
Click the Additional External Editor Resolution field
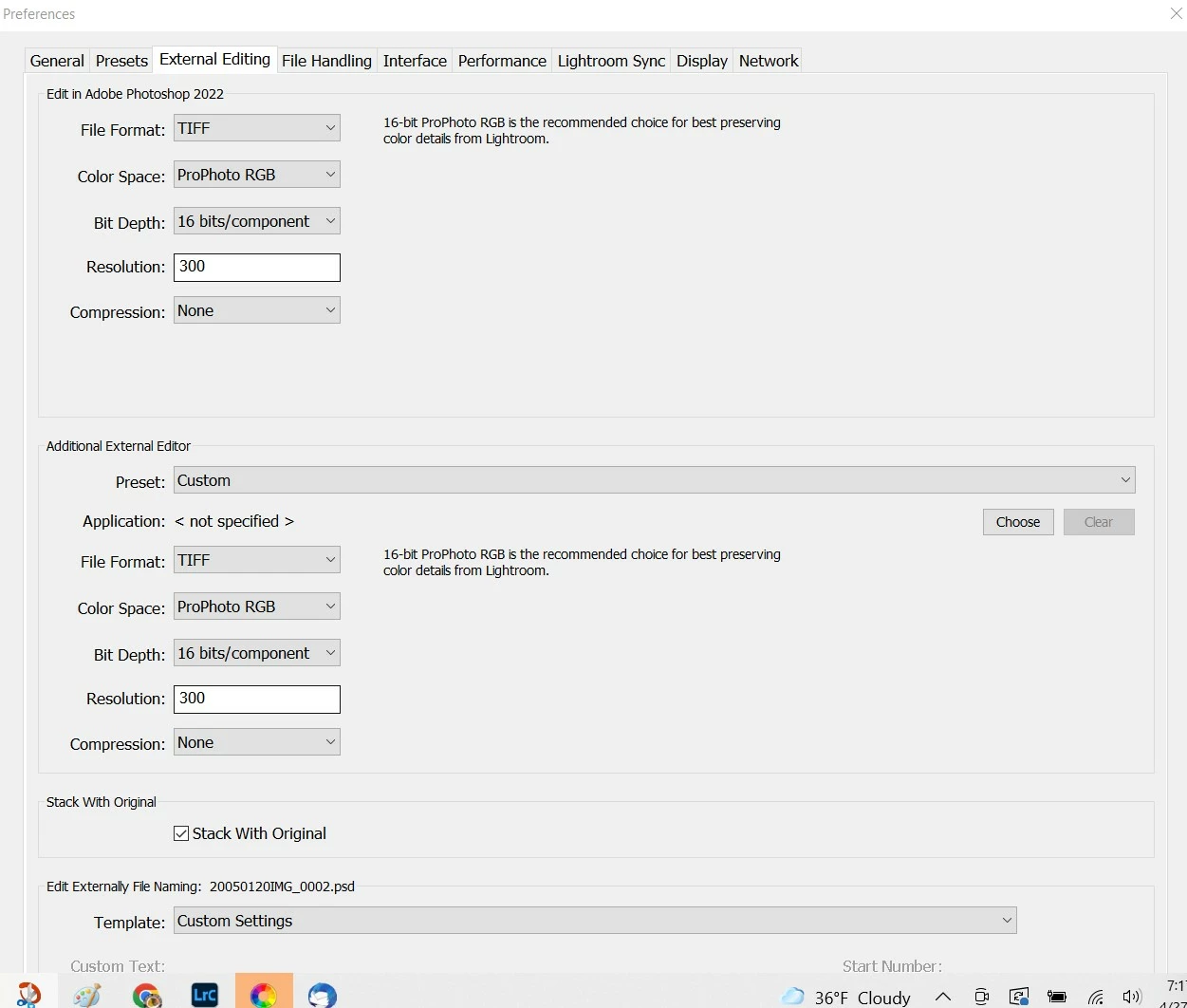click(257, 699)
